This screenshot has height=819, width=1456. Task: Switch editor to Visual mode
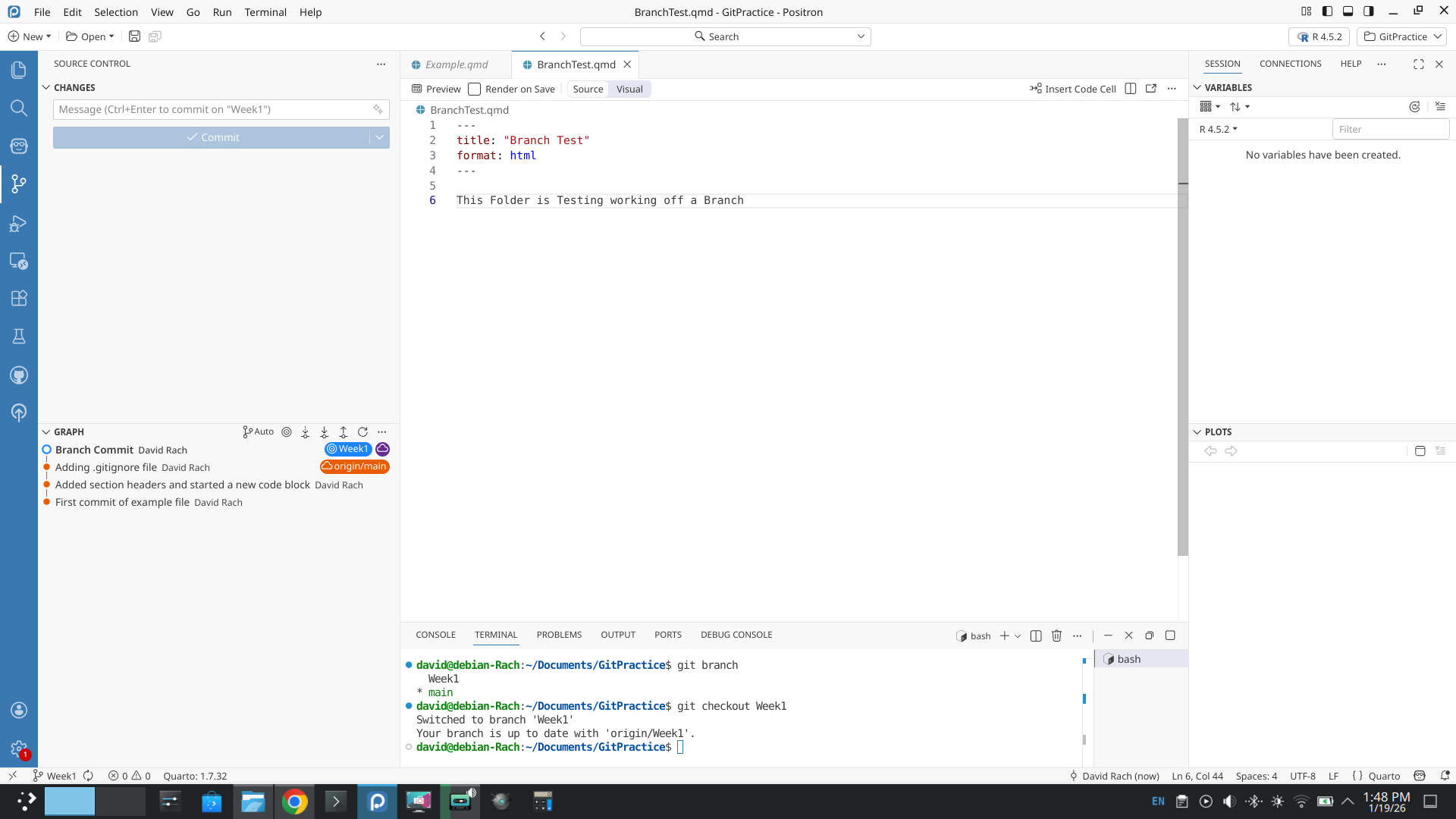pos(629,89)
